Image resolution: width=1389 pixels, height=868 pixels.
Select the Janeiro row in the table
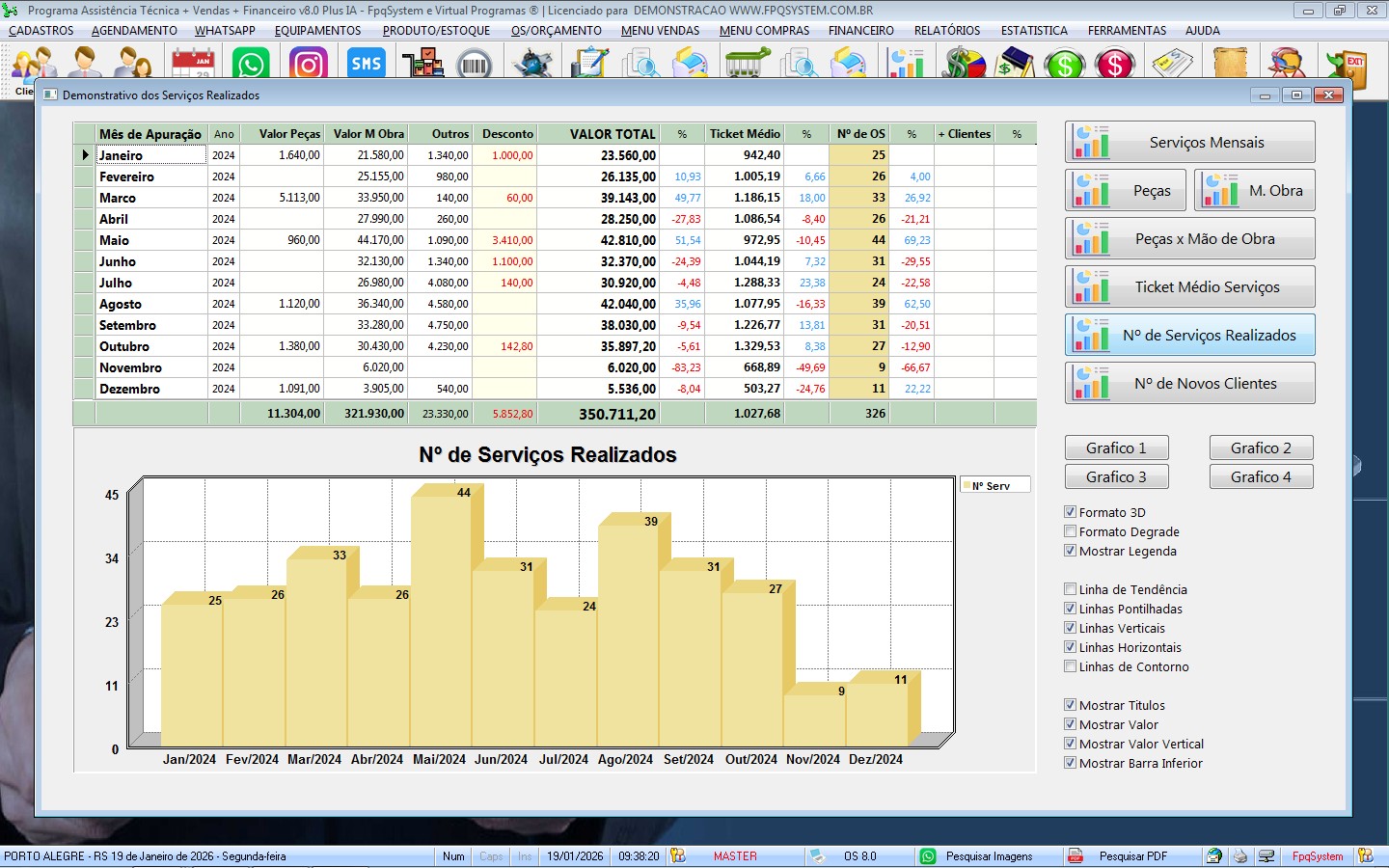(150, 155)
